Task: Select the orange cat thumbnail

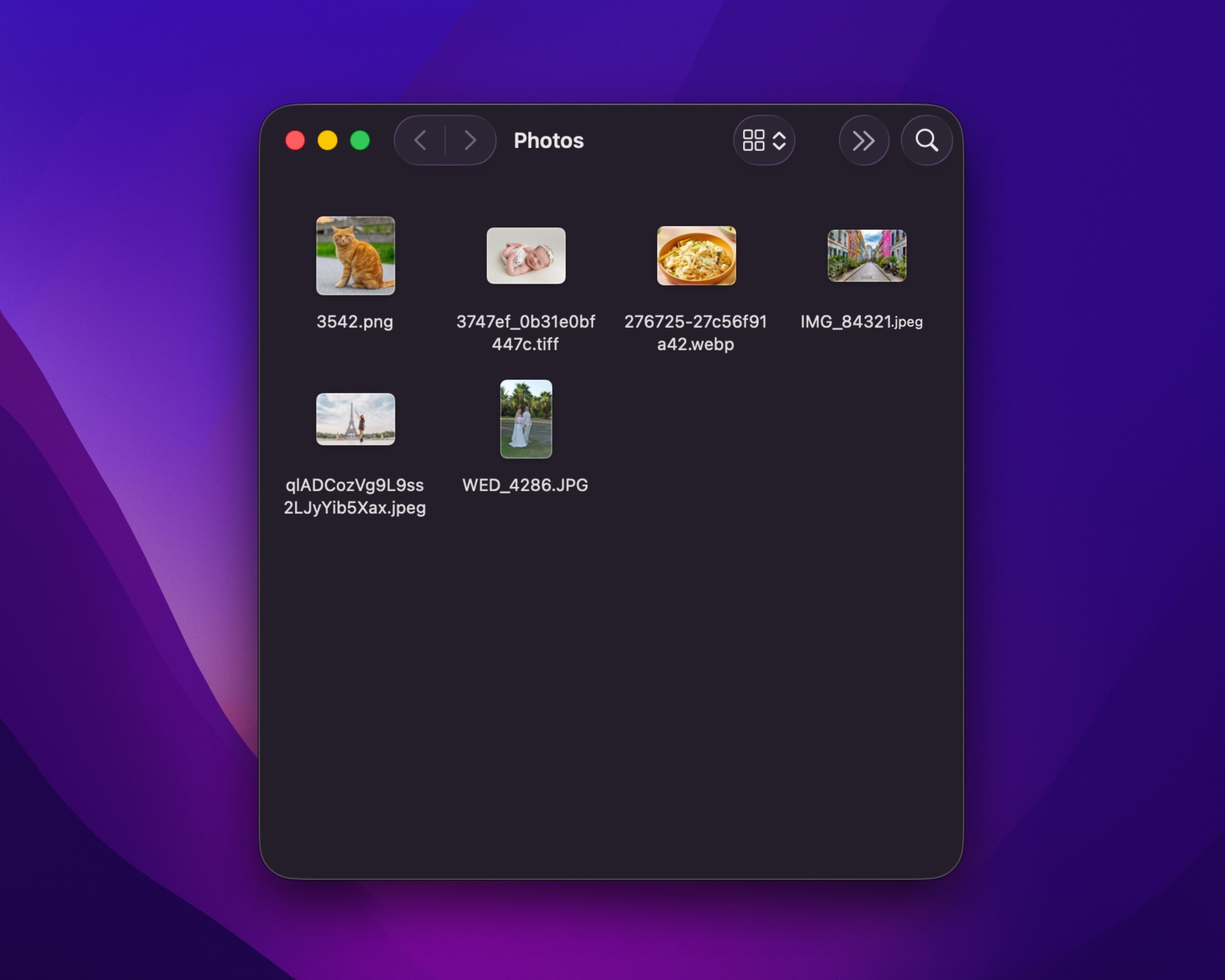Action: click(x=355, y=256)
